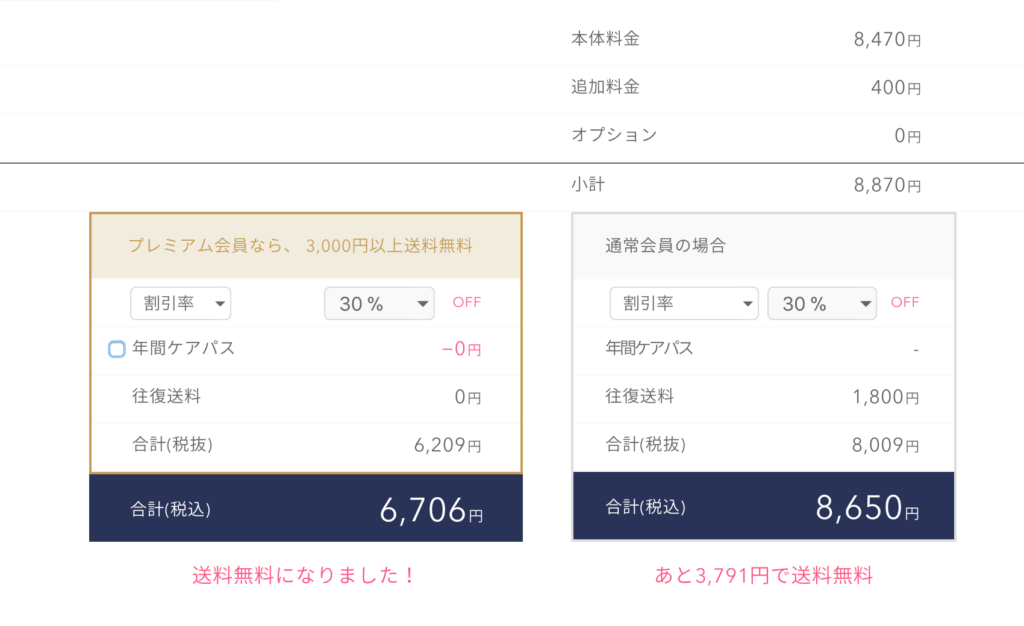
Task: Click premium total 6,706円 bar
Action: click(x=306, y=508)
